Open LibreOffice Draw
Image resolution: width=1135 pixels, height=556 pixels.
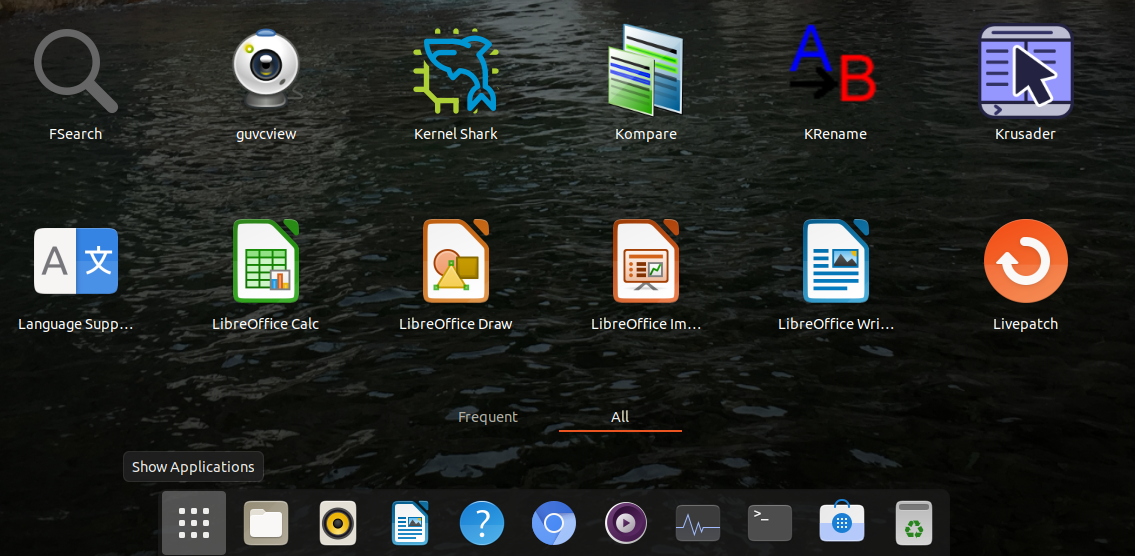pyautogui.click(x=456, y=261)
